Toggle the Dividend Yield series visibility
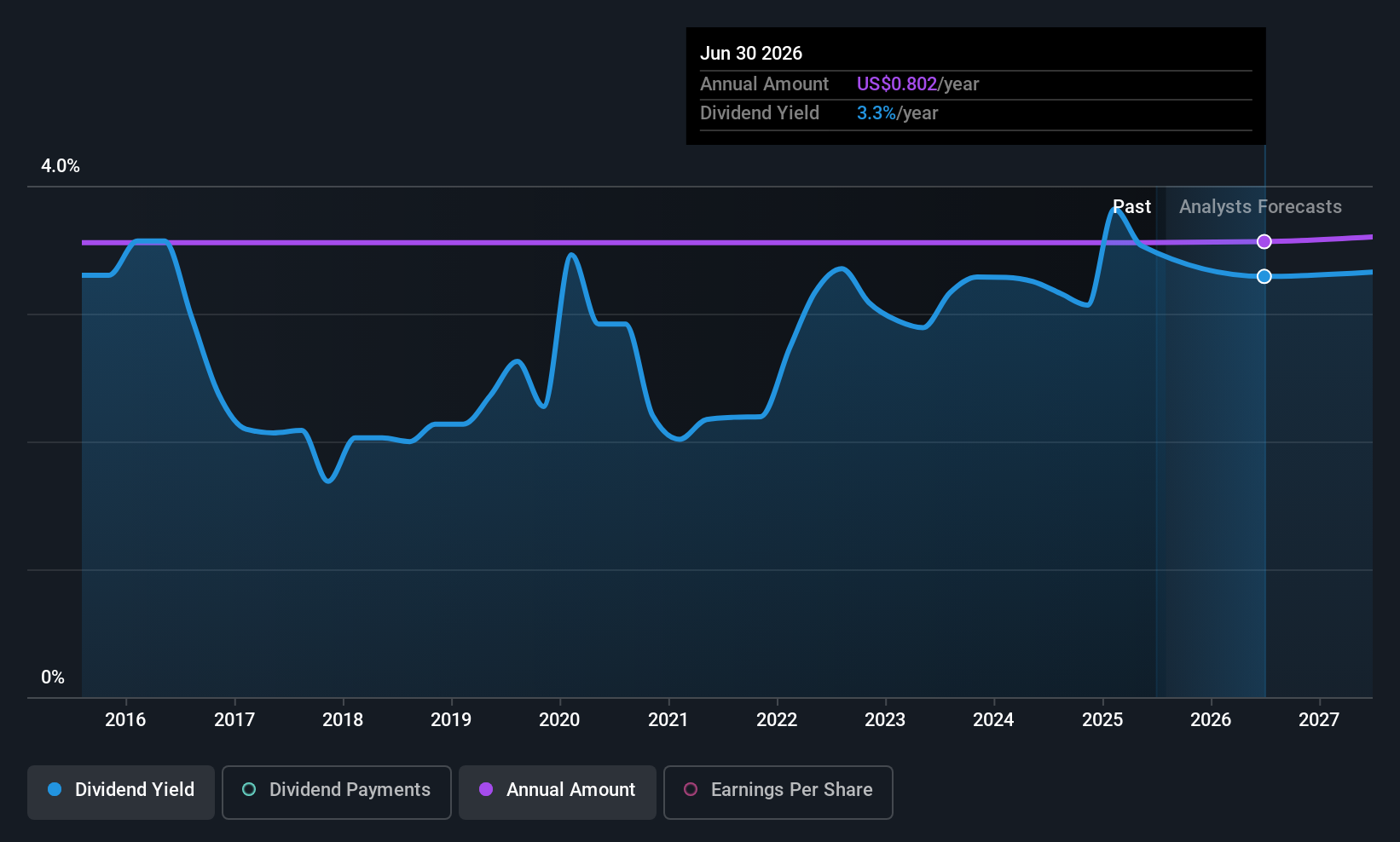This screenshot has width=1400, height=842. pyautogui.click(x=120, y=790)
